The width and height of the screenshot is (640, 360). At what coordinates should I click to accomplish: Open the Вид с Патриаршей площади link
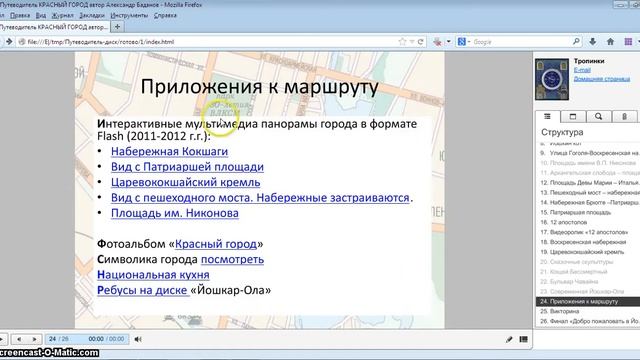(187, 167)
